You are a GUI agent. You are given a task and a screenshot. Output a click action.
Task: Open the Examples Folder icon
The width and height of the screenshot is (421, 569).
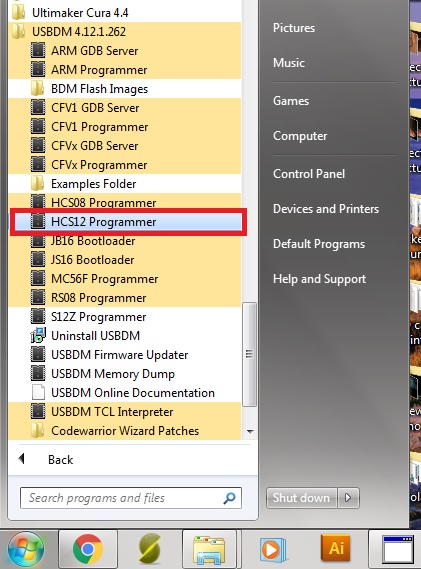[38, 183]
